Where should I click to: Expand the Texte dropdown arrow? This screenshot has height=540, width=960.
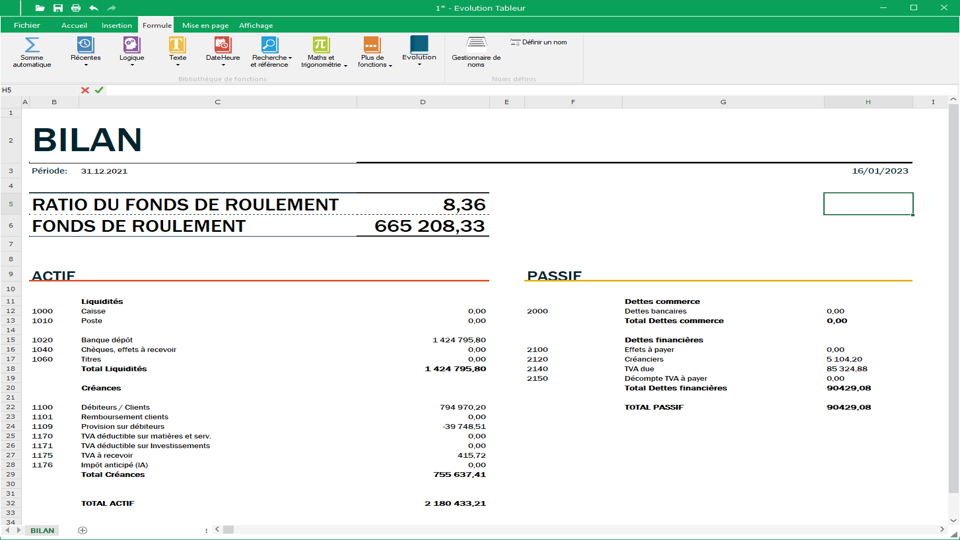178,65
